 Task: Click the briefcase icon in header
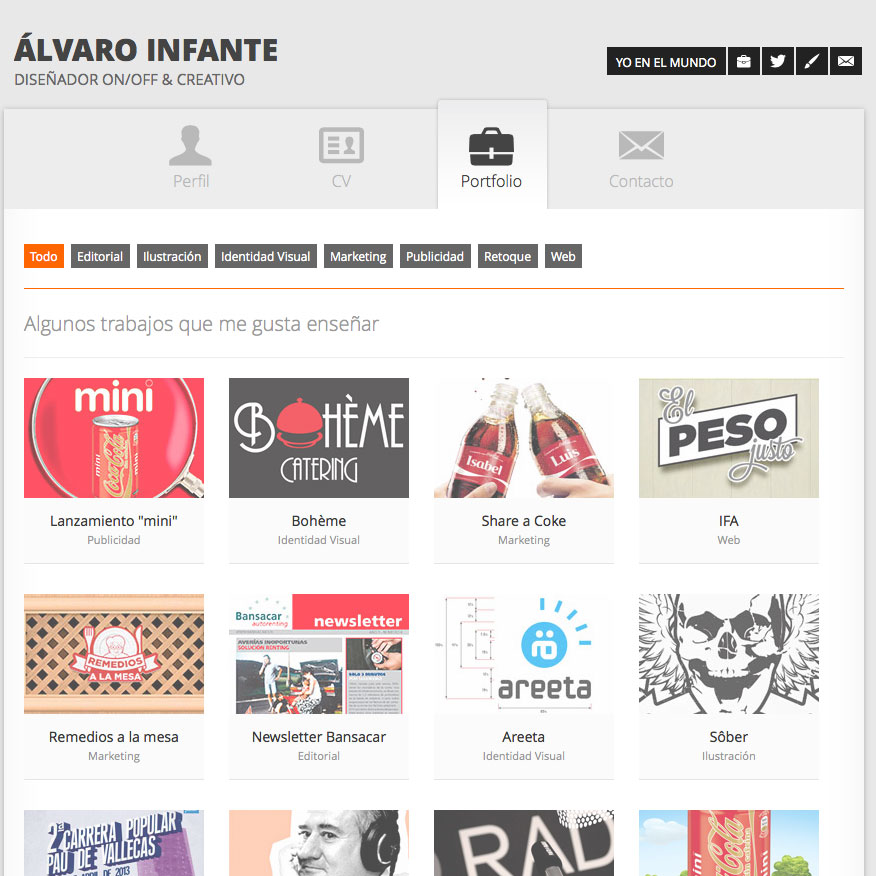click(x=744, y=61)
